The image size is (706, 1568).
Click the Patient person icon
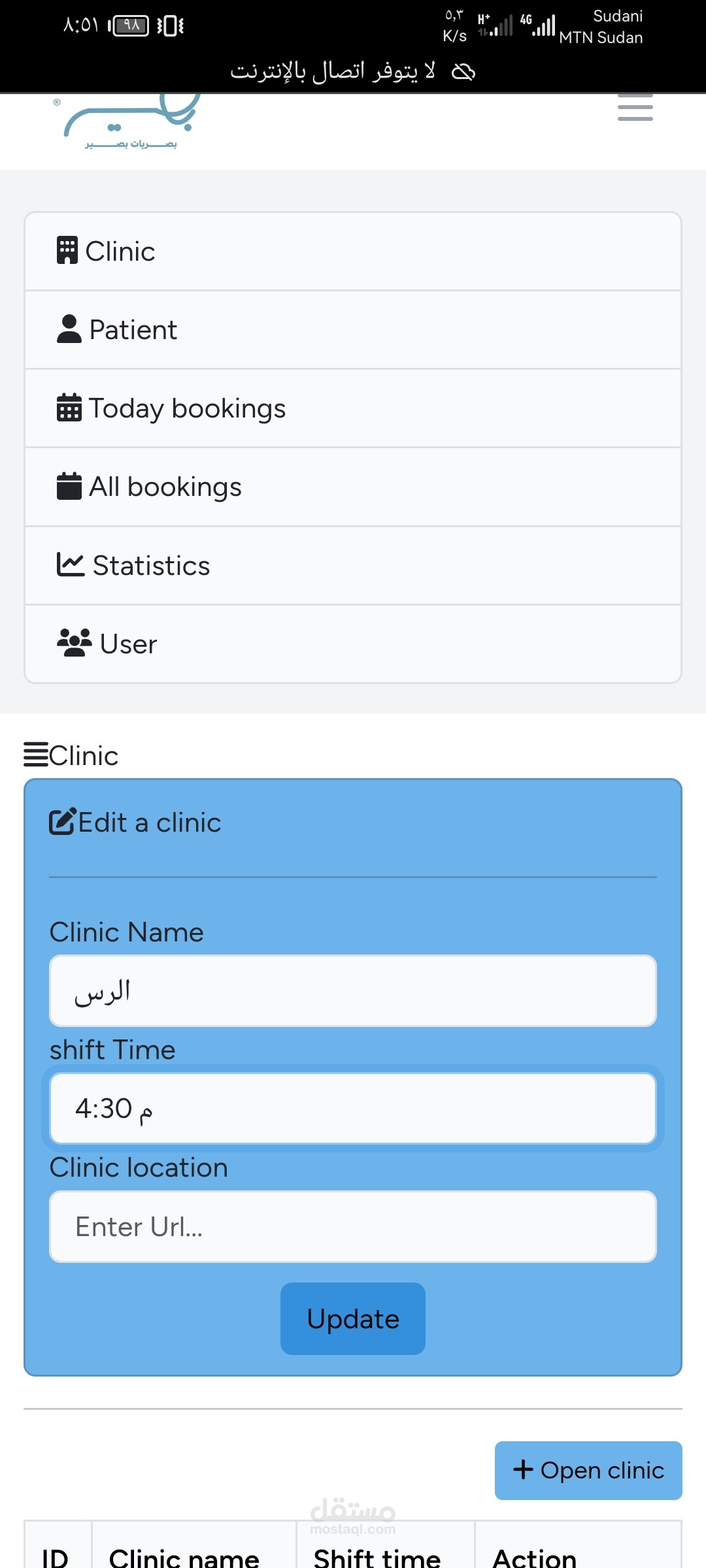point(69,329)
